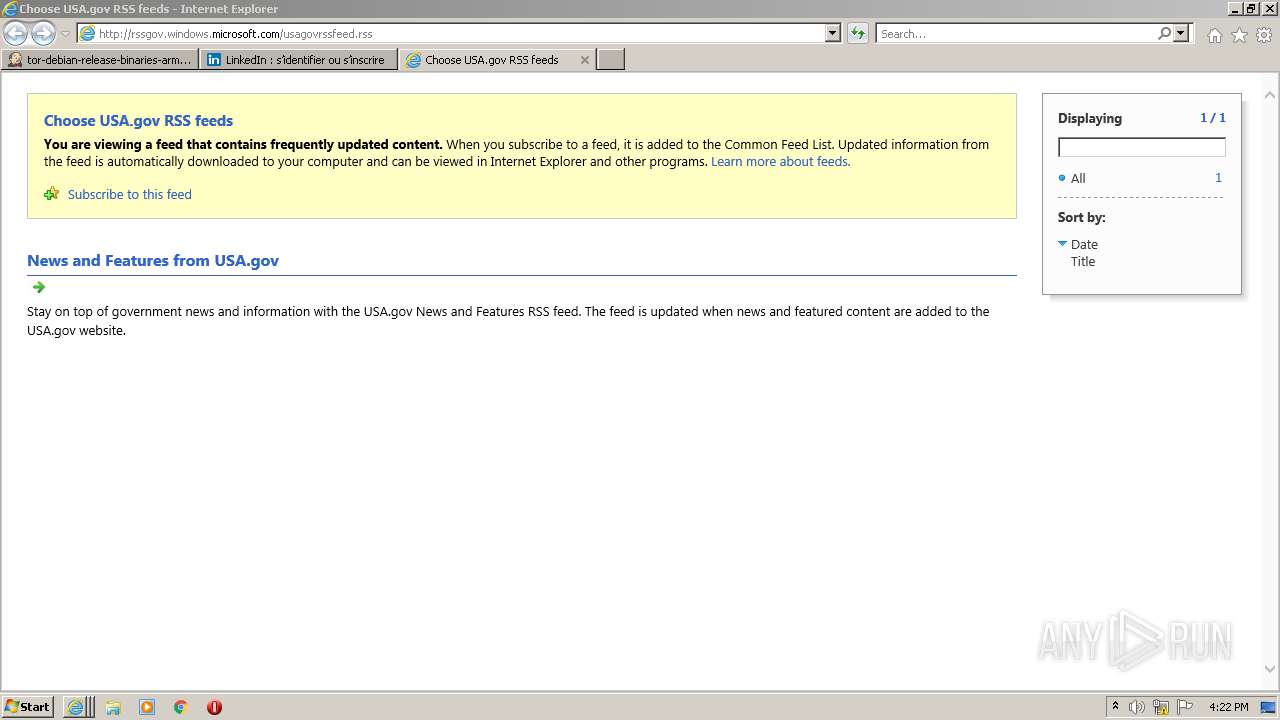Expand the address bar autocomplete dropdown

833,33
